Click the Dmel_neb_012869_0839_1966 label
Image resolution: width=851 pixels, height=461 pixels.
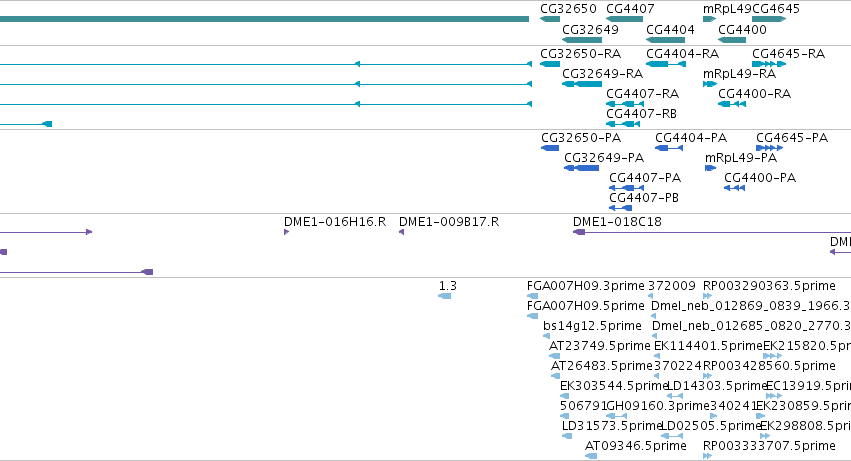click(751, 306)
